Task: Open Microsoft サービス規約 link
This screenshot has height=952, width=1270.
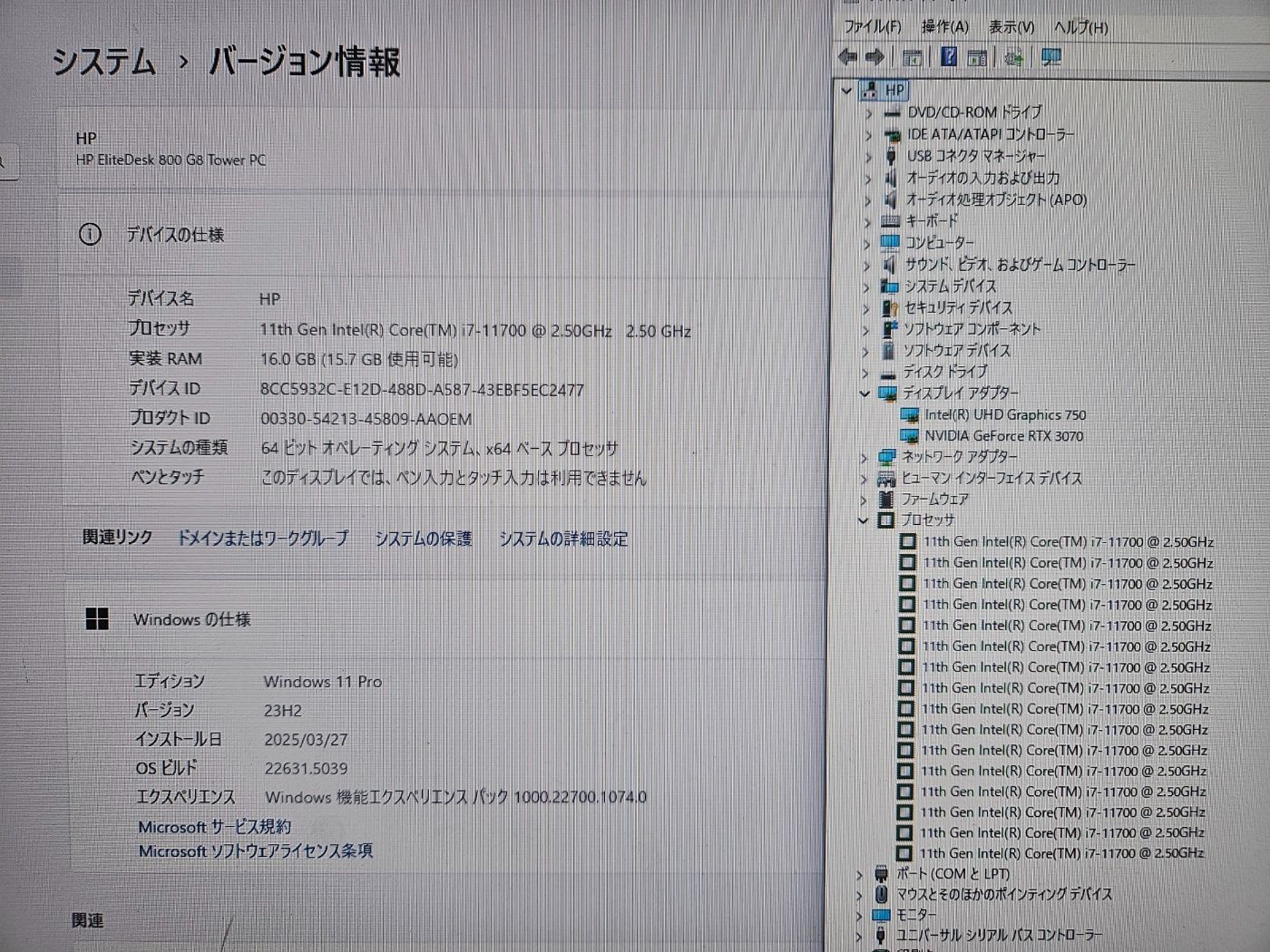Action: 215,827
